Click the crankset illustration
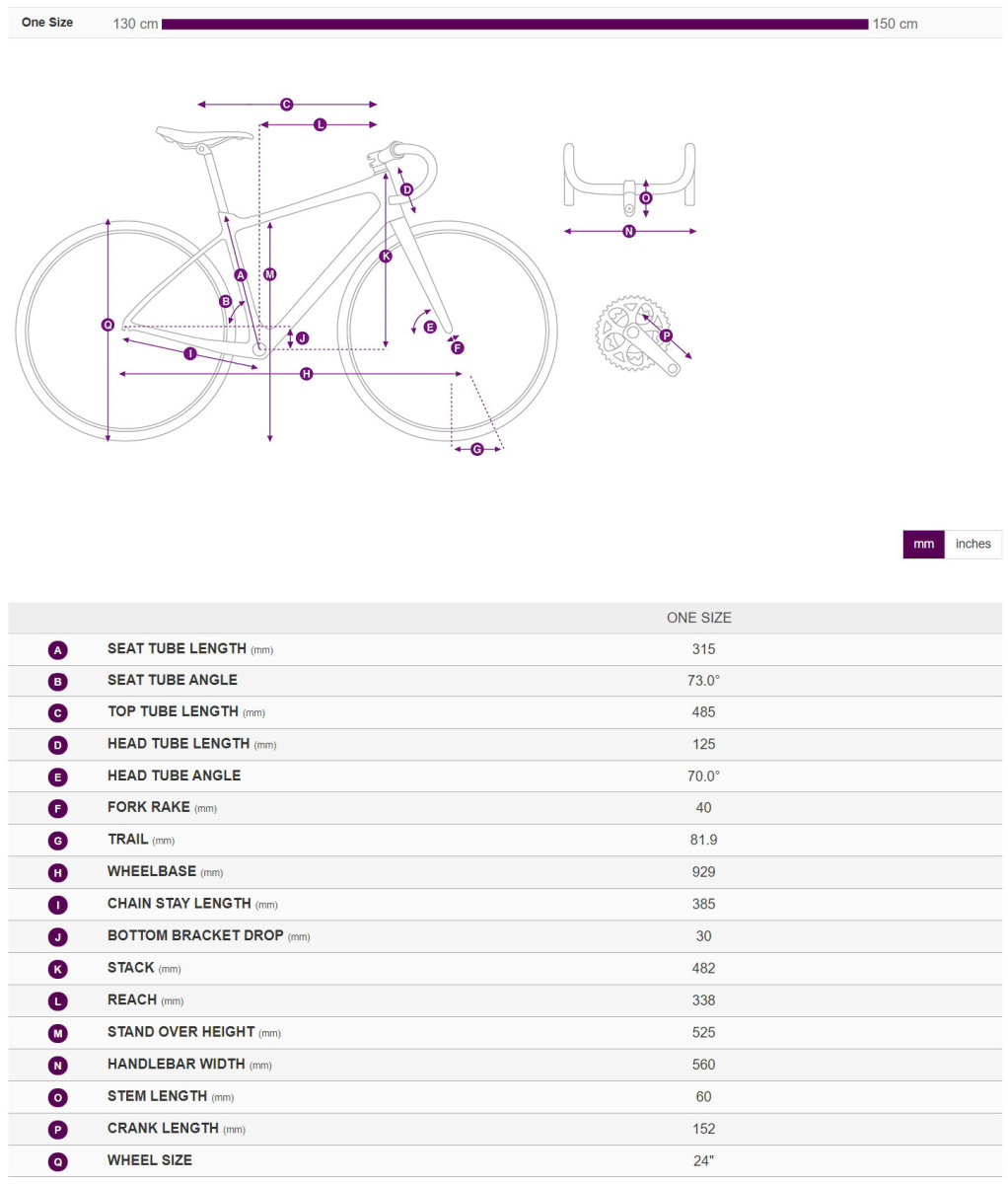This screenshot has width=1008, height=1184. (638, 334)
